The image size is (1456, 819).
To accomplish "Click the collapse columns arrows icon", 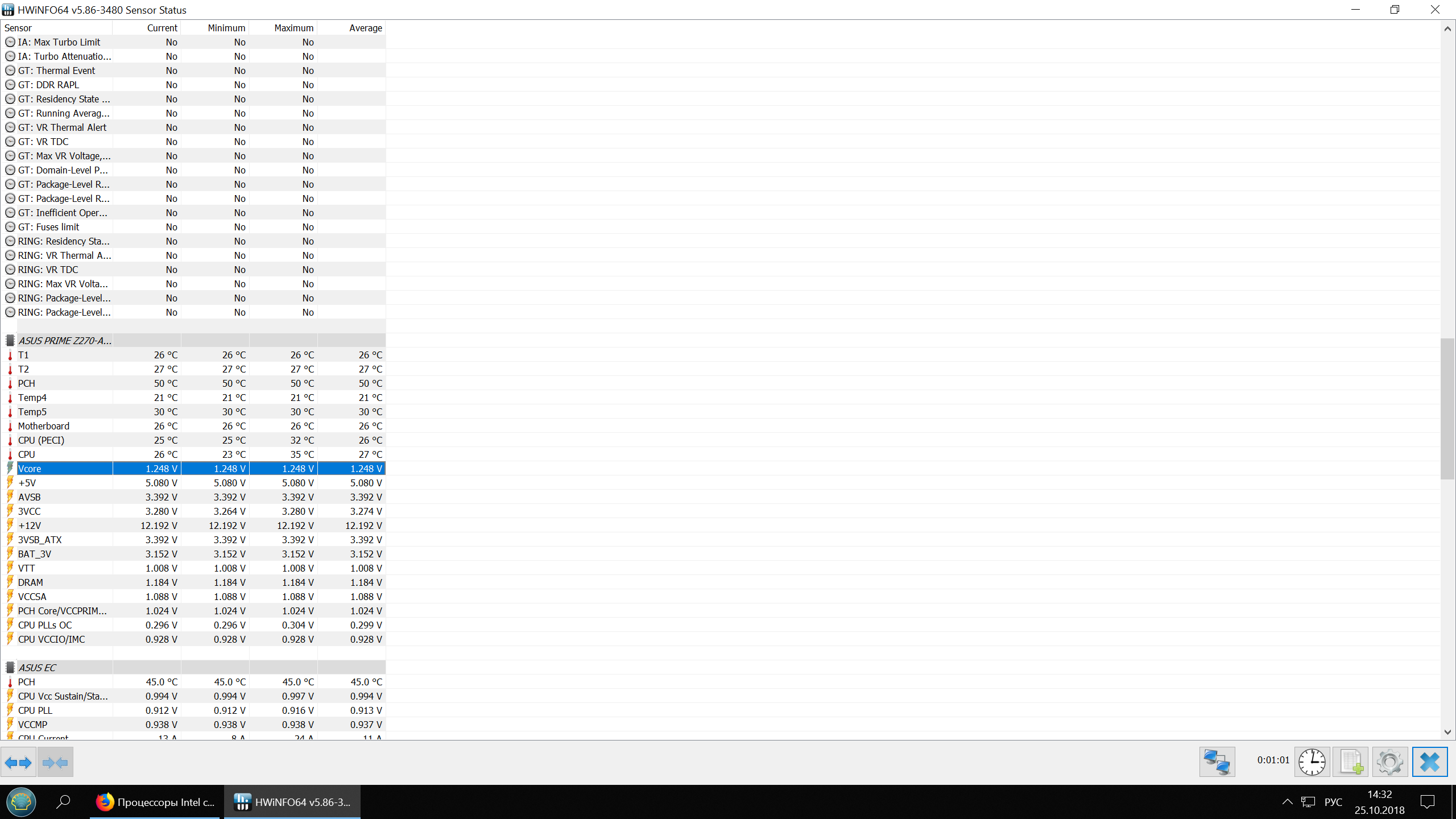I will 55,763.
